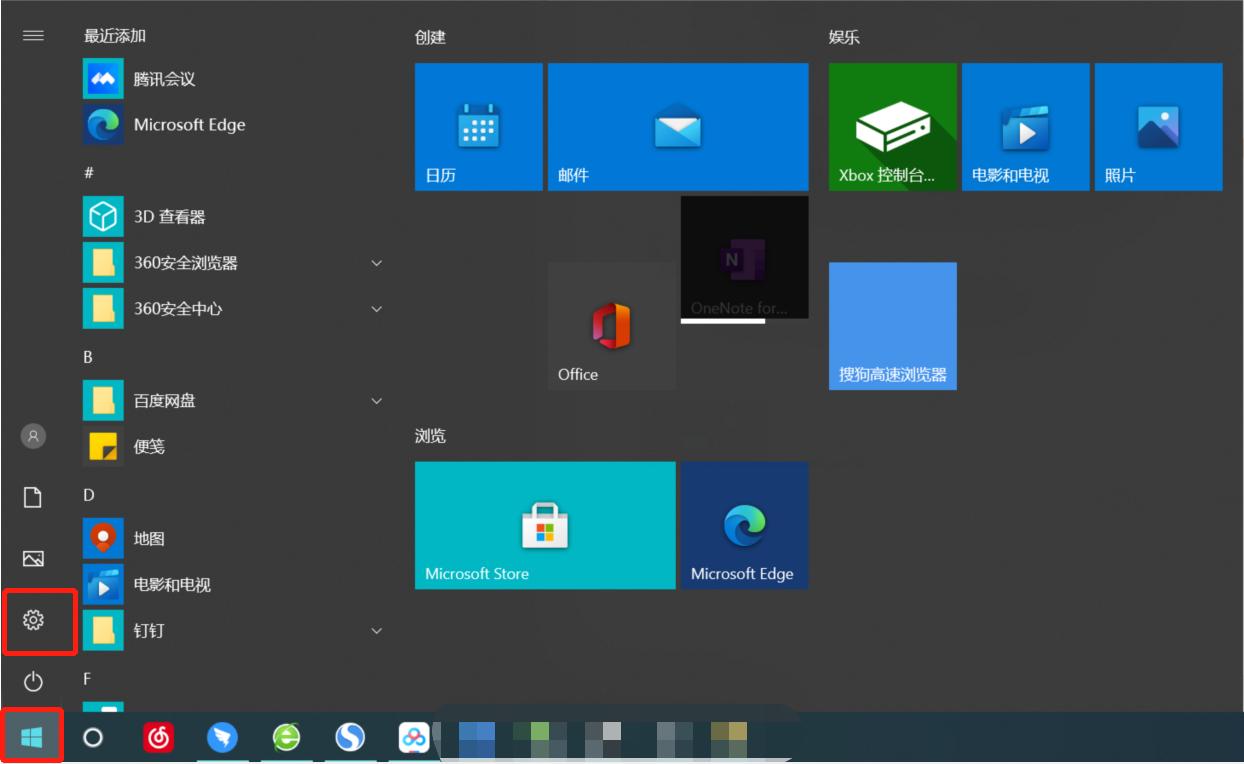Click the Windows Start button

pos(32,738)
